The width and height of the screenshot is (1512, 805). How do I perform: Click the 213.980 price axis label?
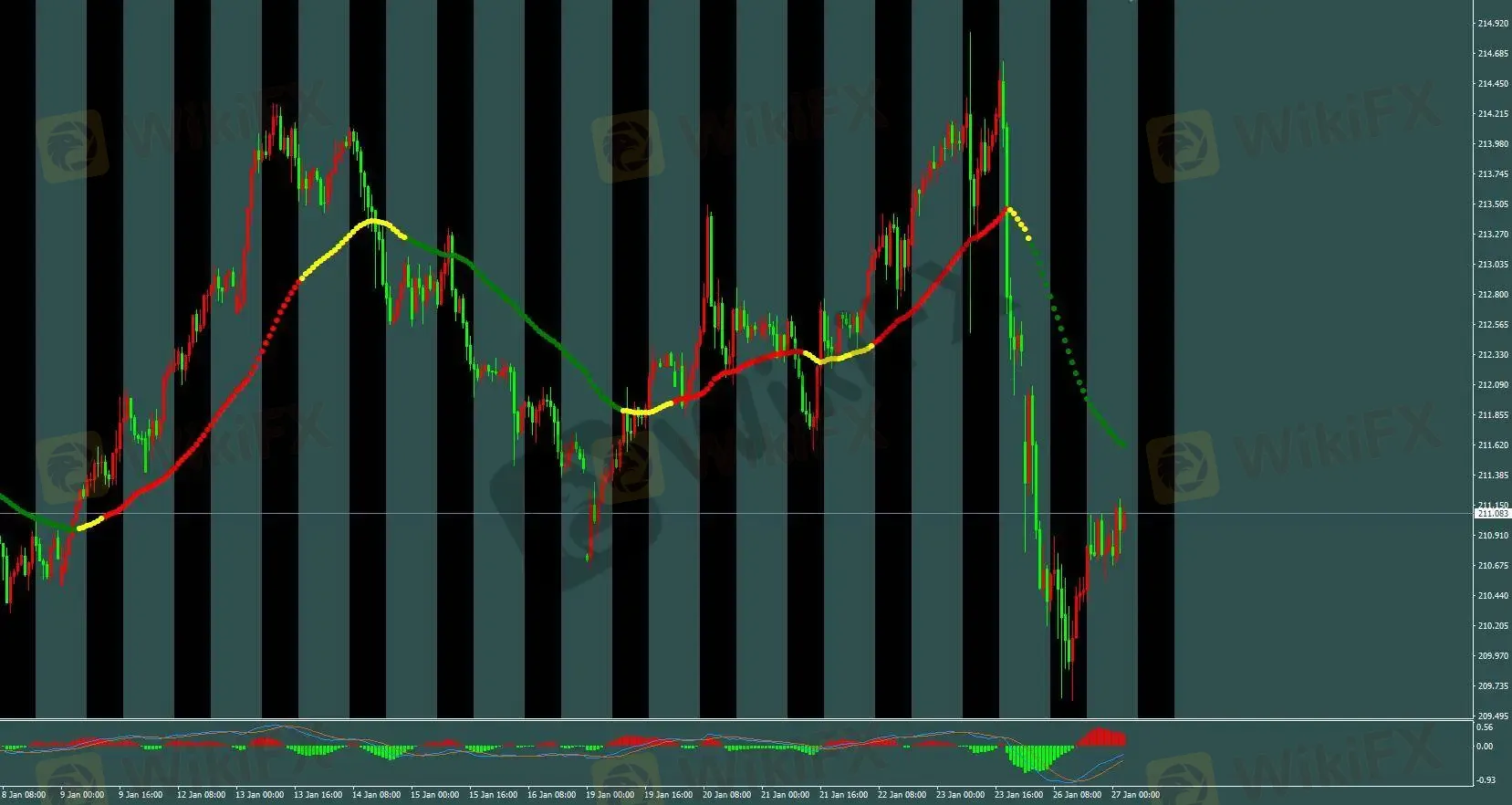click(1493, 144)
